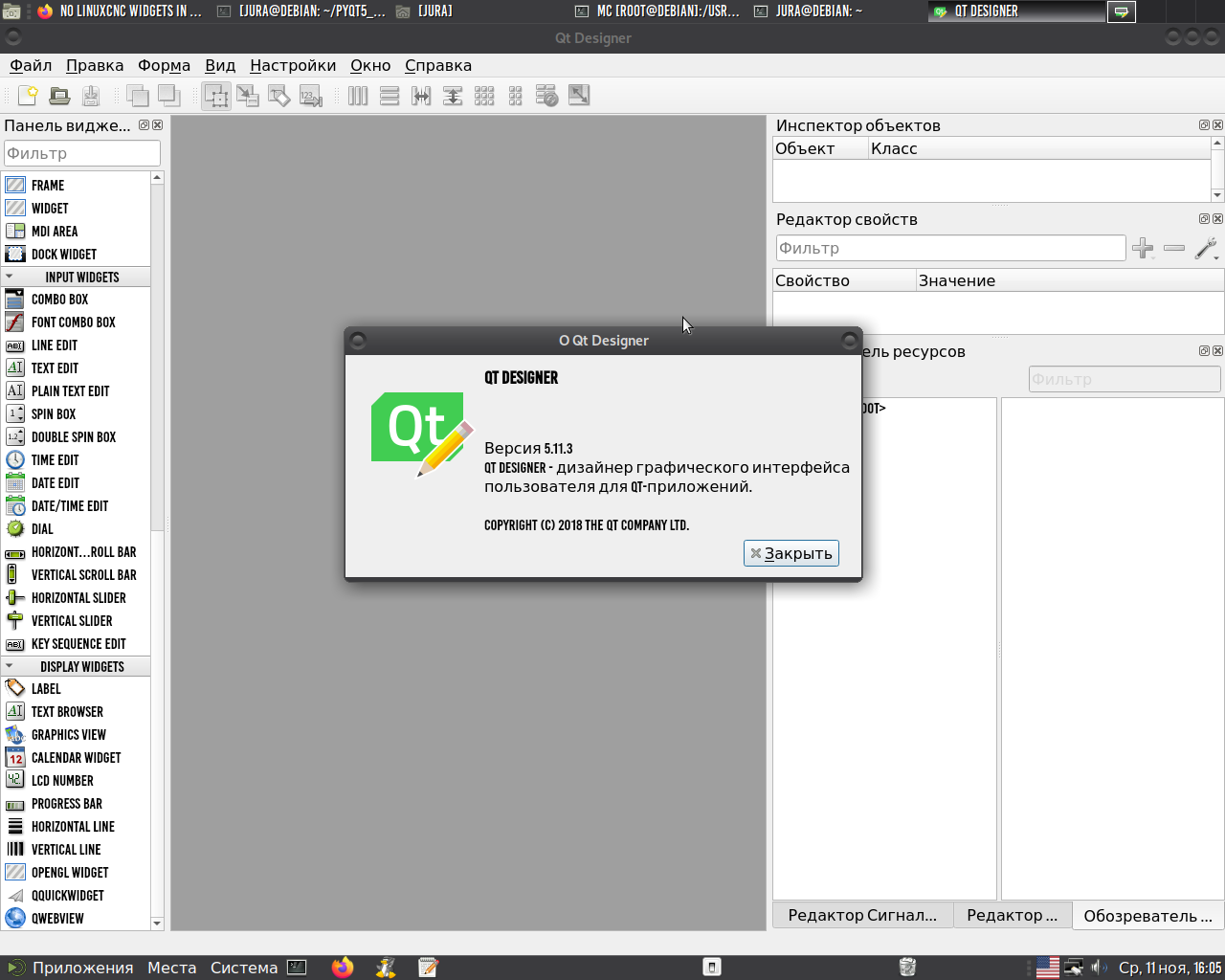Focus the widget panel Фильтр field

[x=82, y=153]
